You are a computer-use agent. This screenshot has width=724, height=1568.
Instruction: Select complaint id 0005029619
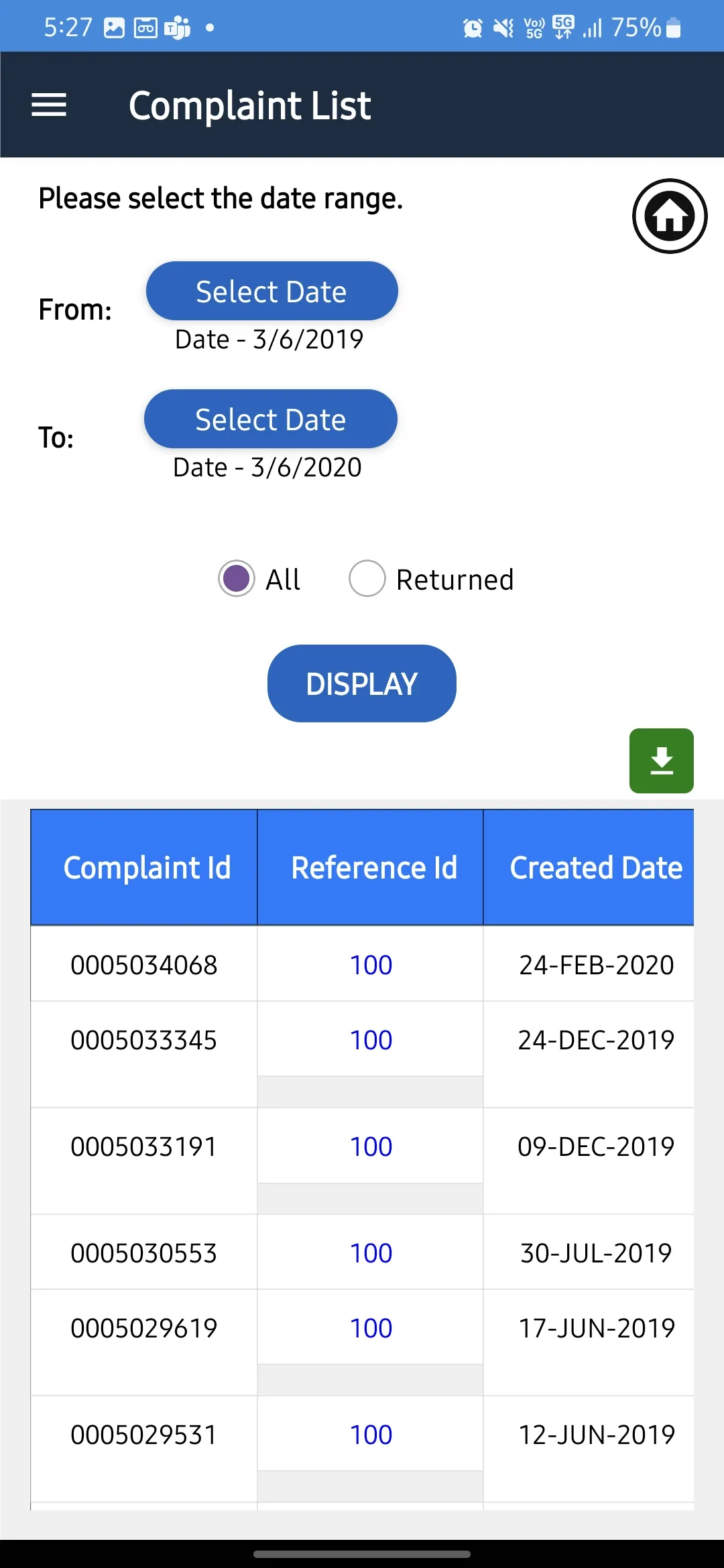click(144, 1328)
